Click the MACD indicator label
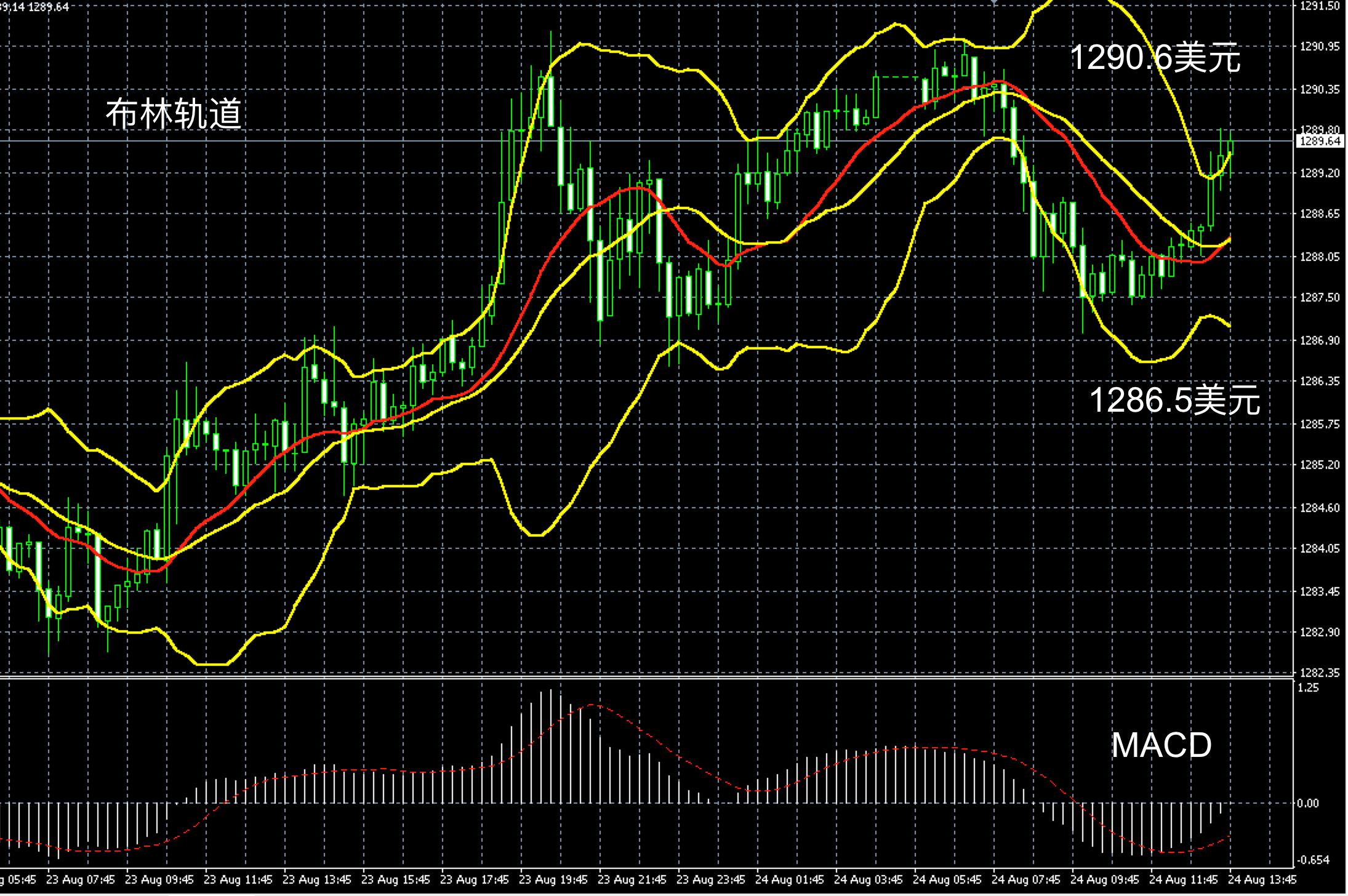The width and height of the screenshot is (1348, 896). (1161, 745)
